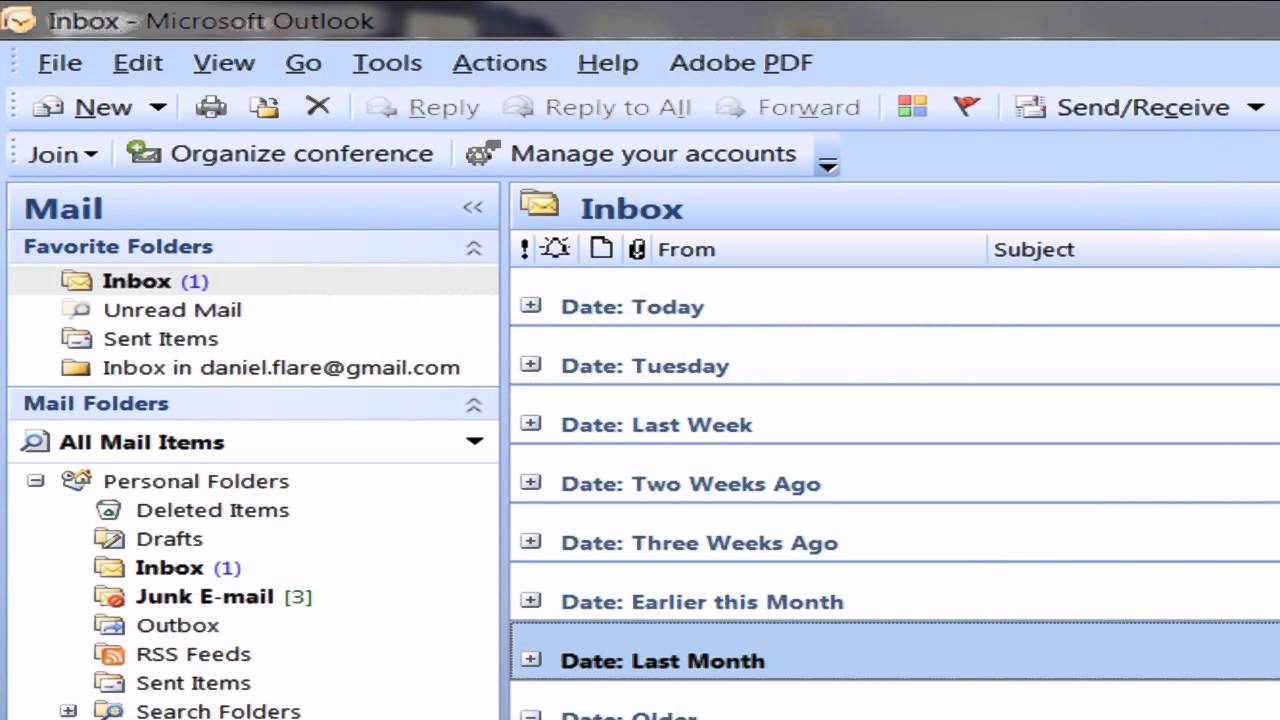This screenshot has height=720, width=1280.
Task: Click the red Follow Up flag icon
Action: pyautogui.click(x=966, y=107)
